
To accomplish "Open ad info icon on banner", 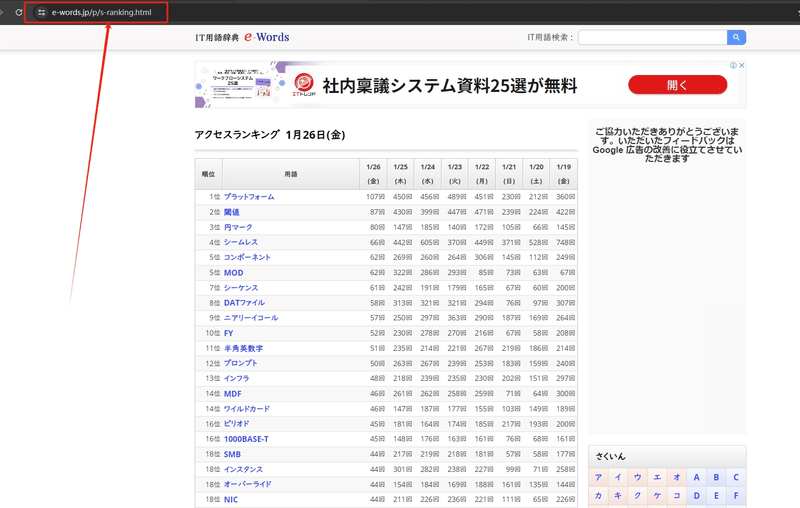I will pyautogui.click(x=733, y=65).
